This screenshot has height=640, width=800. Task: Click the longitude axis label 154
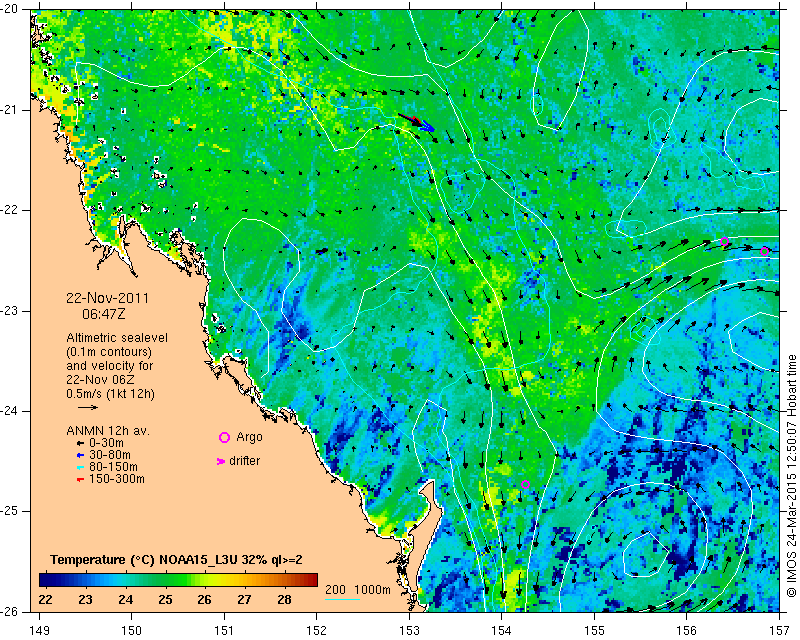[502, 631]
